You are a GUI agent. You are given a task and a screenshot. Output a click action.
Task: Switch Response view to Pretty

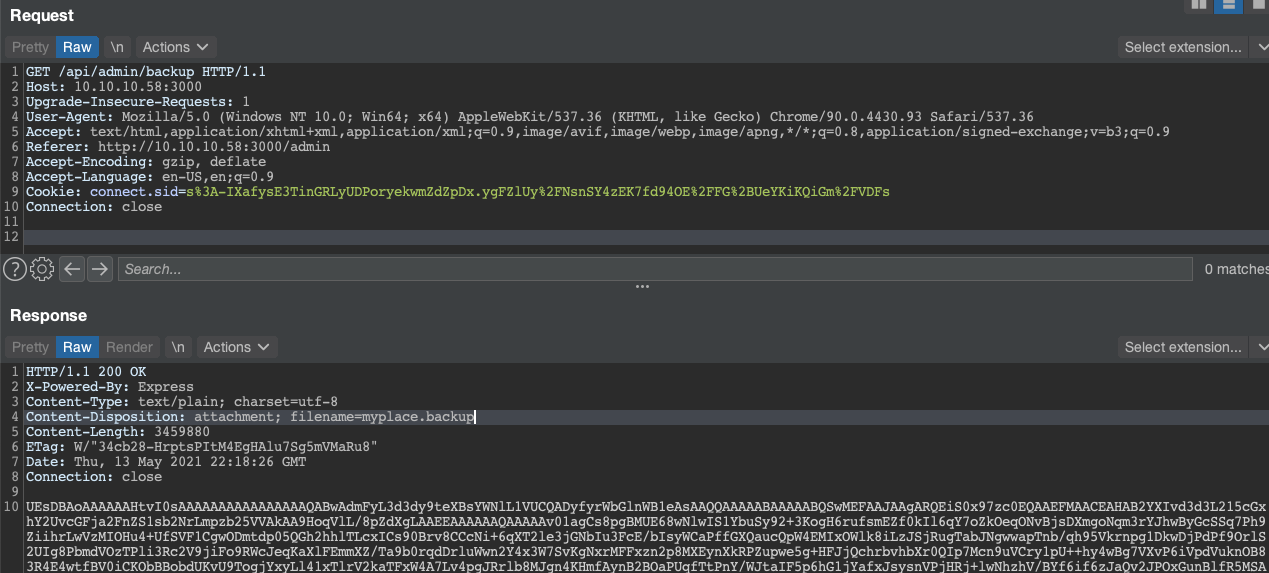coord(30,347)
